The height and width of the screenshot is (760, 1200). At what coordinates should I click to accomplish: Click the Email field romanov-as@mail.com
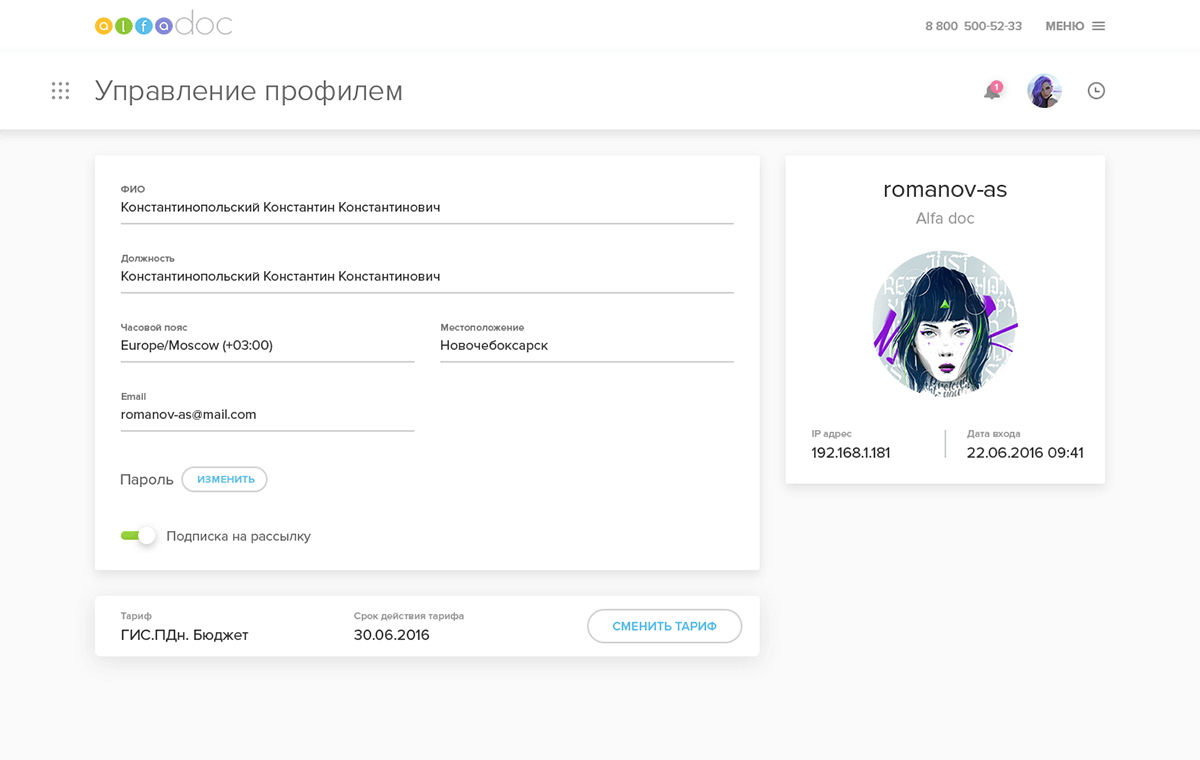266,415
